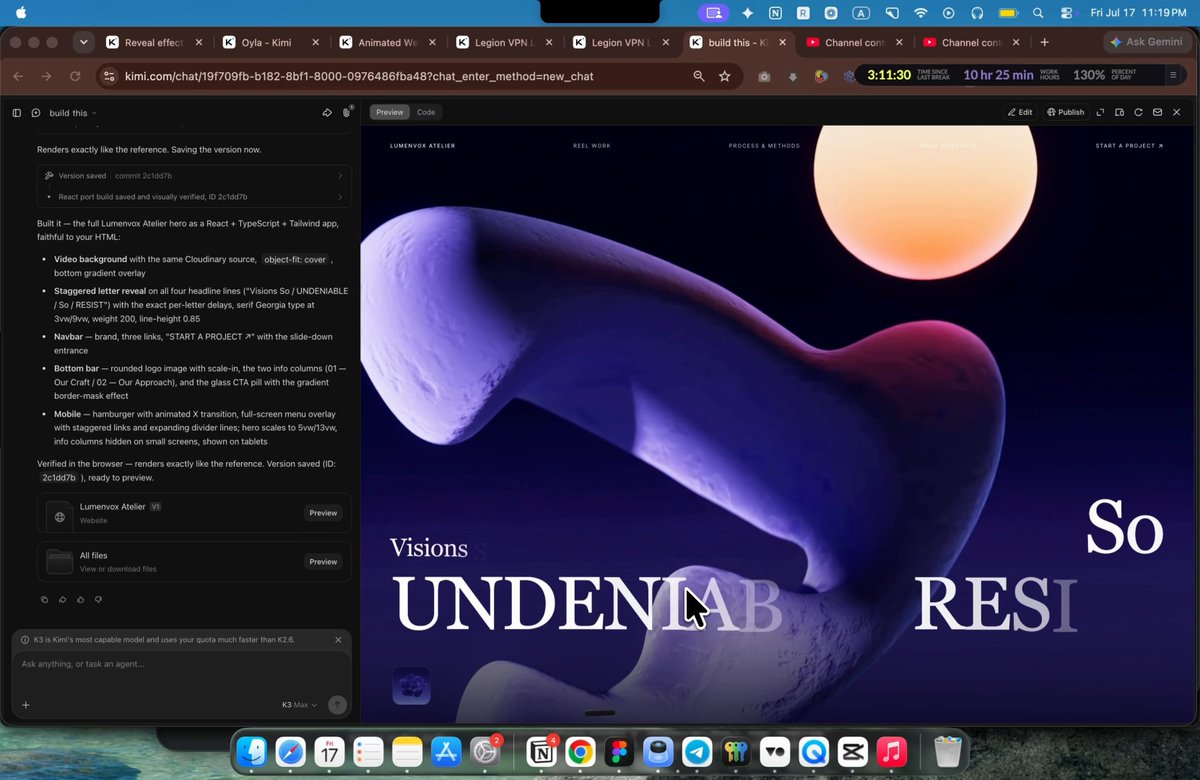Reload the Kimi page
This screenshot has height=780, width=1200.
tap(75, 76)
